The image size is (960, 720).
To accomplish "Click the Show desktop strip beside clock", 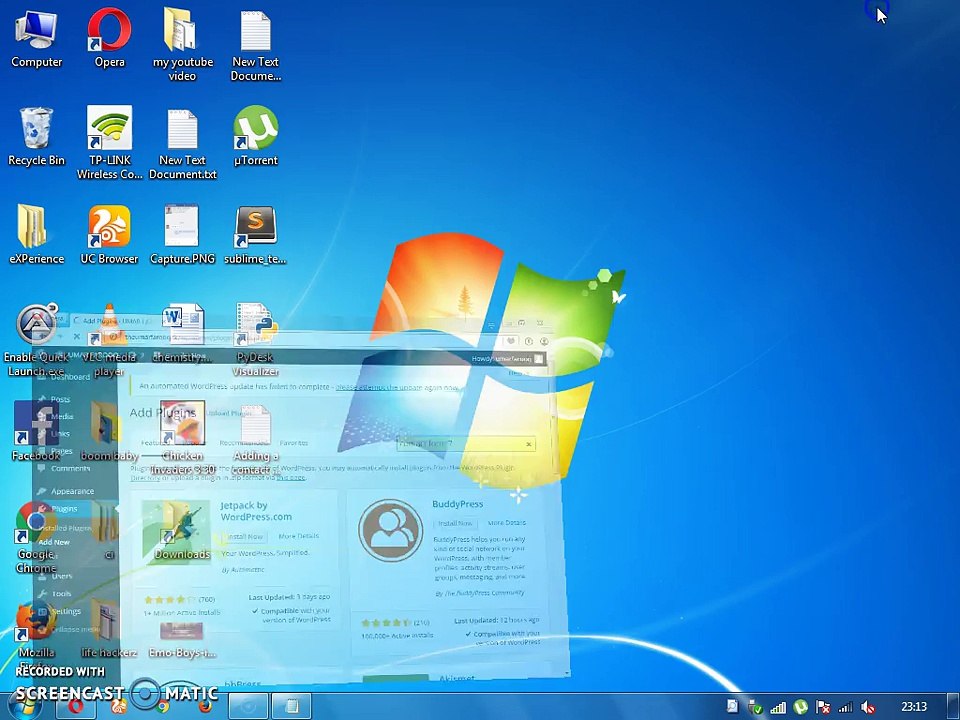I will [x=953, y=707].
